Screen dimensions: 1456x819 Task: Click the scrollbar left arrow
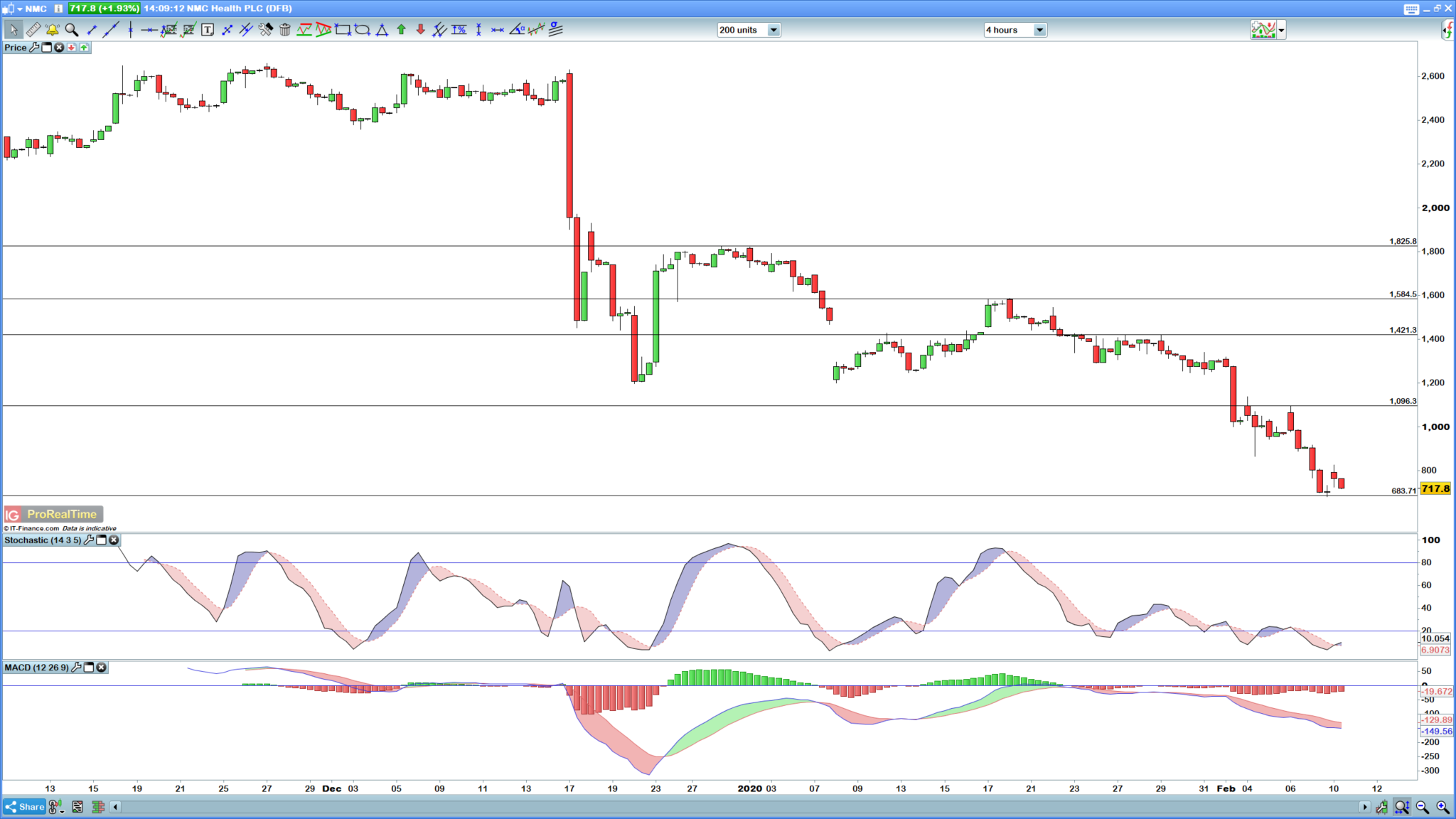(x=115, y=807)
